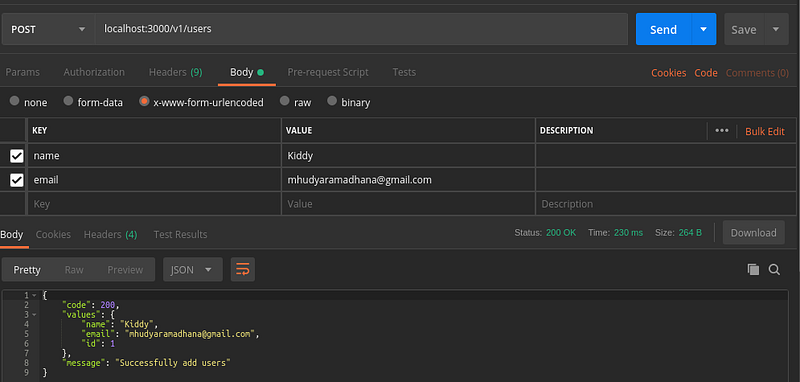Switch to the response Body tab
Image resolution: width=800 pixels, height=382 pixels.
click(12, 235)
